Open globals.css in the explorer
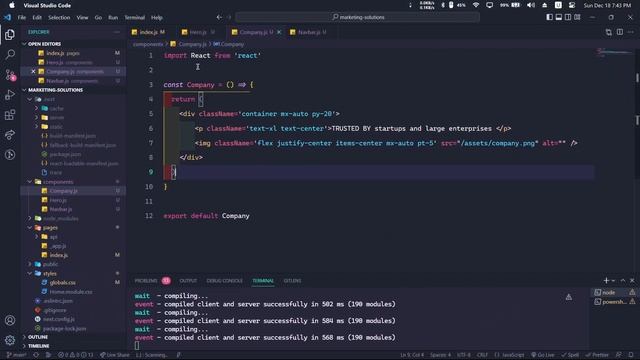Screen dimensions: 640x360 62,282
